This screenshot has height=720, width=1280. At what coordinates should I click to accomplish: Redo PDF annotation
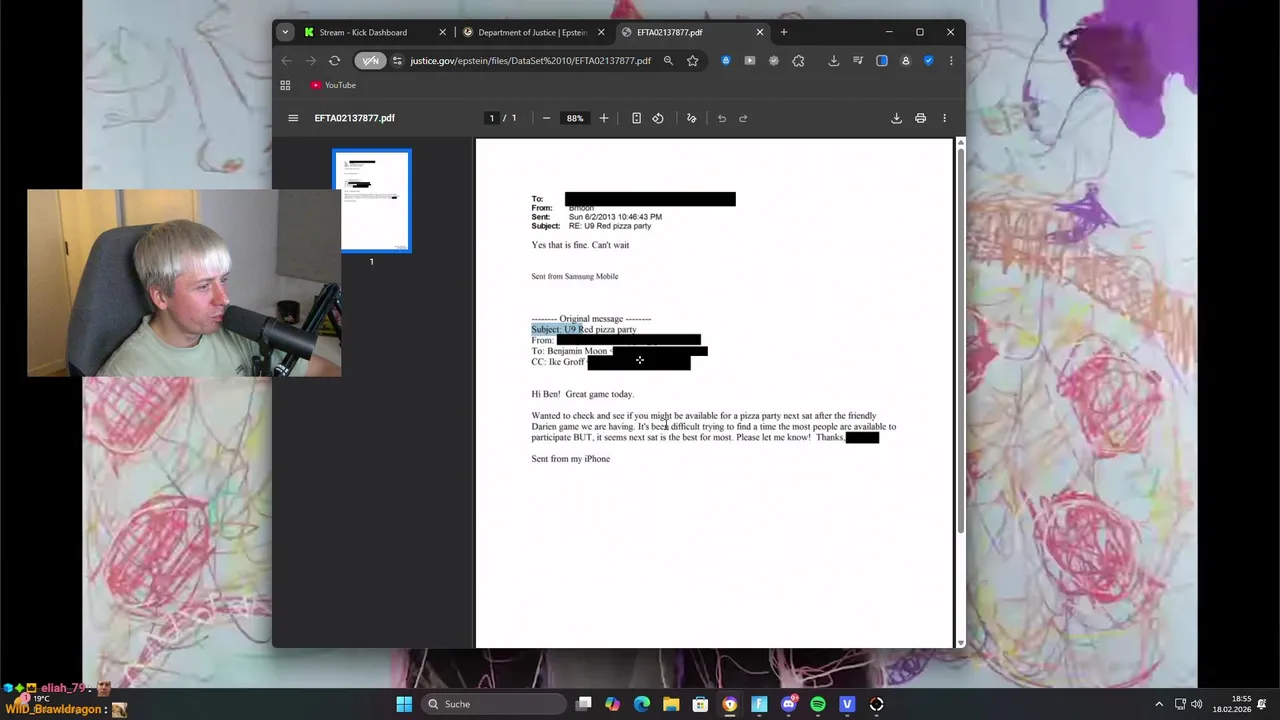743,118
